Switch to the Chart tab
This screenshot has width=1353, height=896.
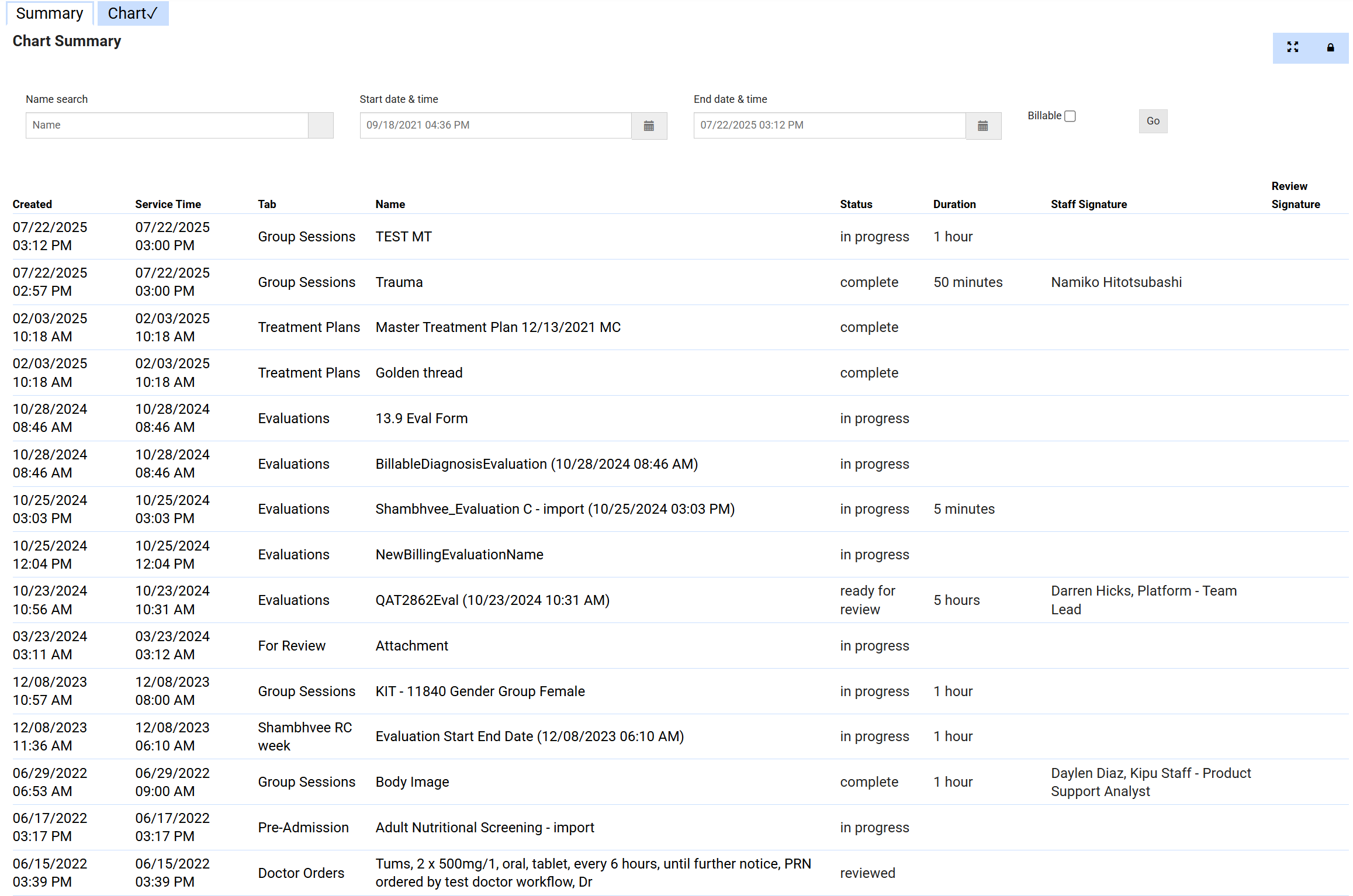(x=133, y=13)
